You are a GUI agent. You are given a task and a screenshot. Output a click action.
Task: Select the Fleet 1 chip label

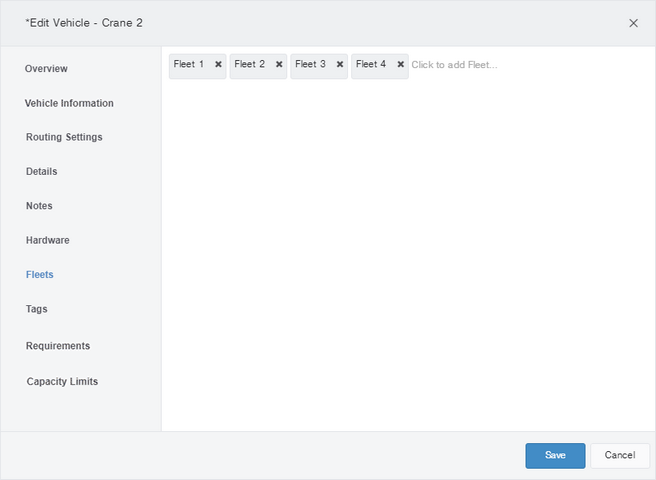[x=189, y=64]
